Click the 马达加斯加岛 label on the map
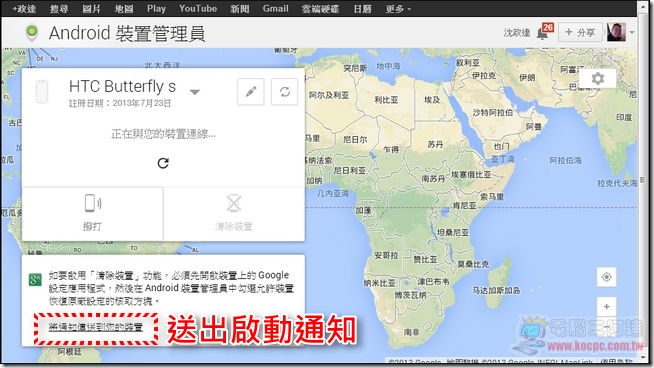654x368 pixels. click(496, 290)
